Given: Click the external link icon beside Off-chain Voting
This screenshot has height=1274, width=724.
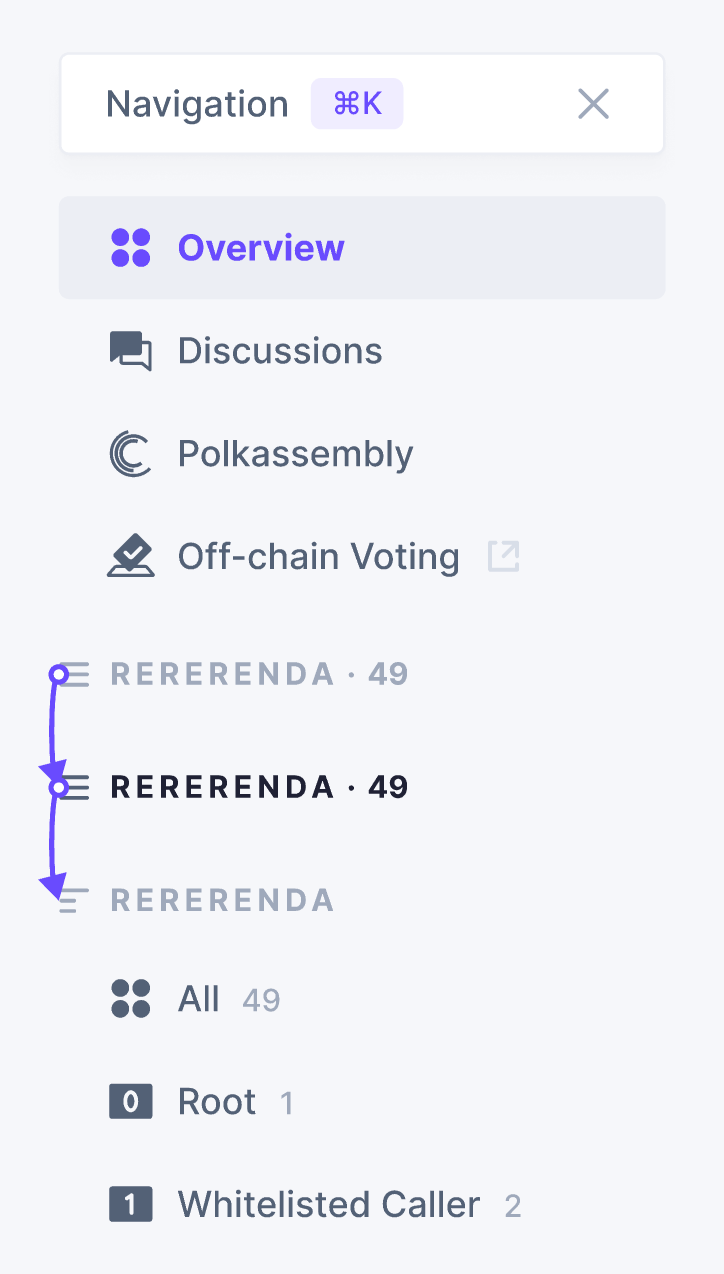Looking at the screenshot, I should [504, 557].
